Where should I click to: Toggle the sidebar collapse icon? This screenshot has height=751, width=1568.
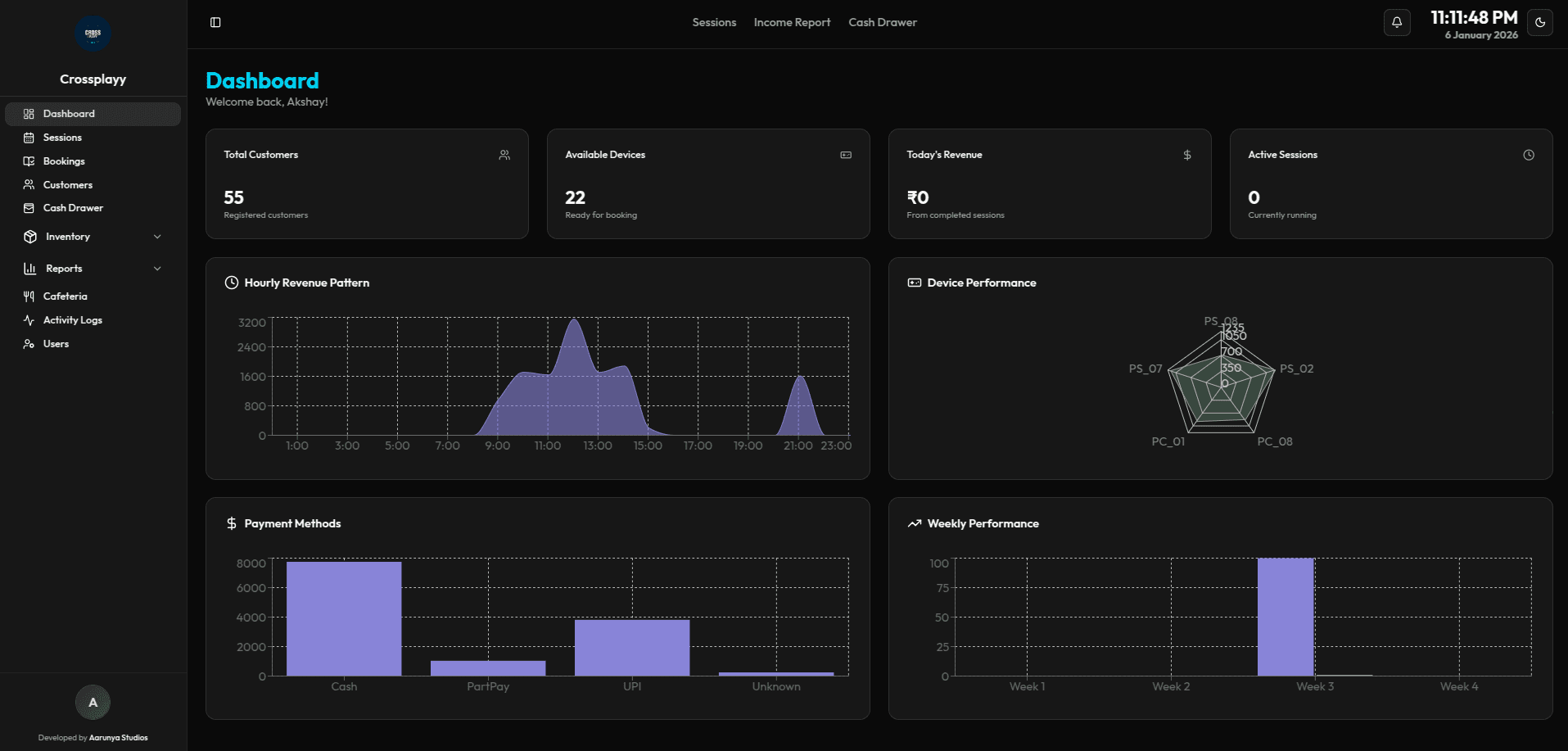pos(217,22)
